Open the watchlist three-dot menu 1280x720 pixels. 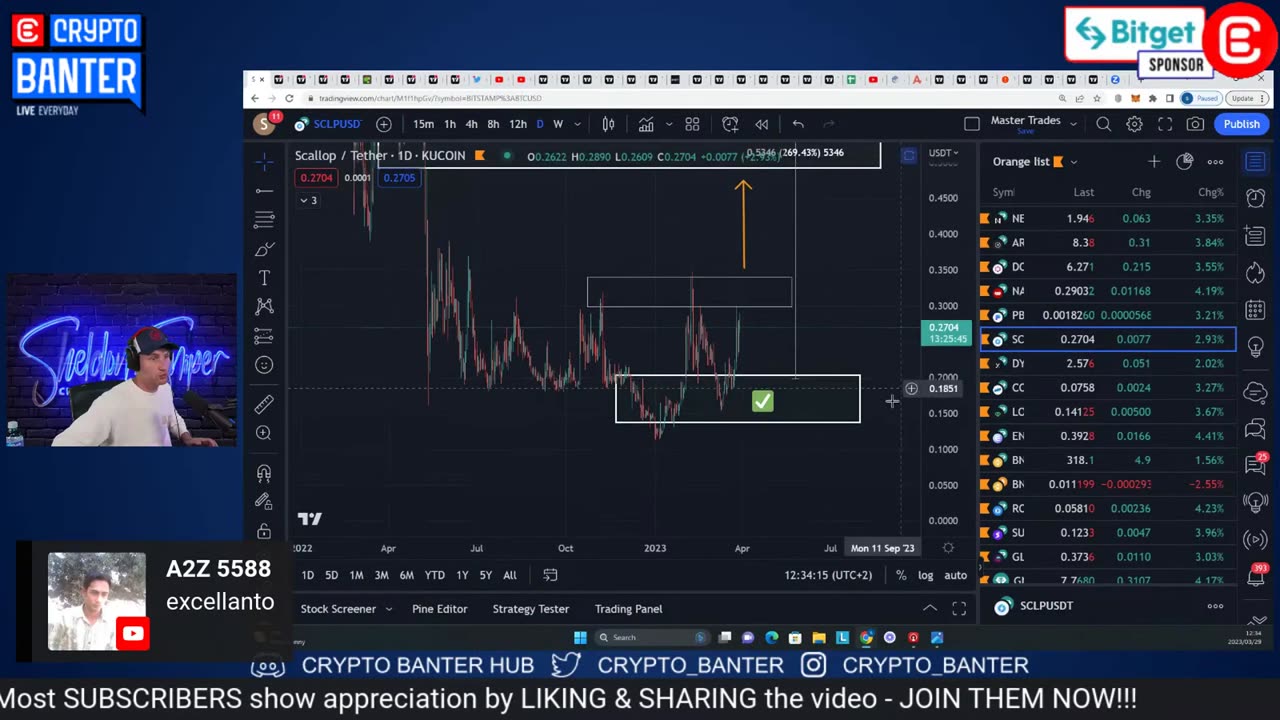[x=1215, y=161]
